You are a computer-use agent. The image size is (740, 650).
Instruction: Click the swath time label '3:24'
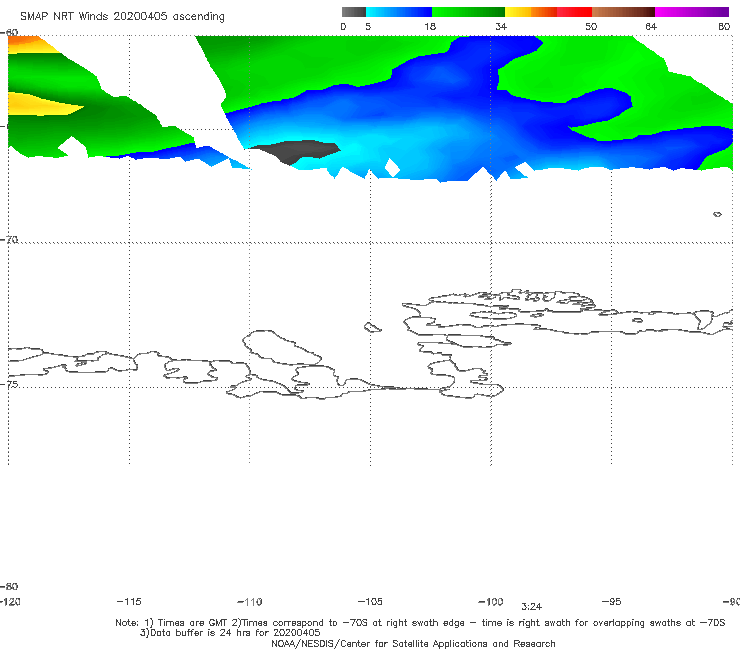[531, 607]
